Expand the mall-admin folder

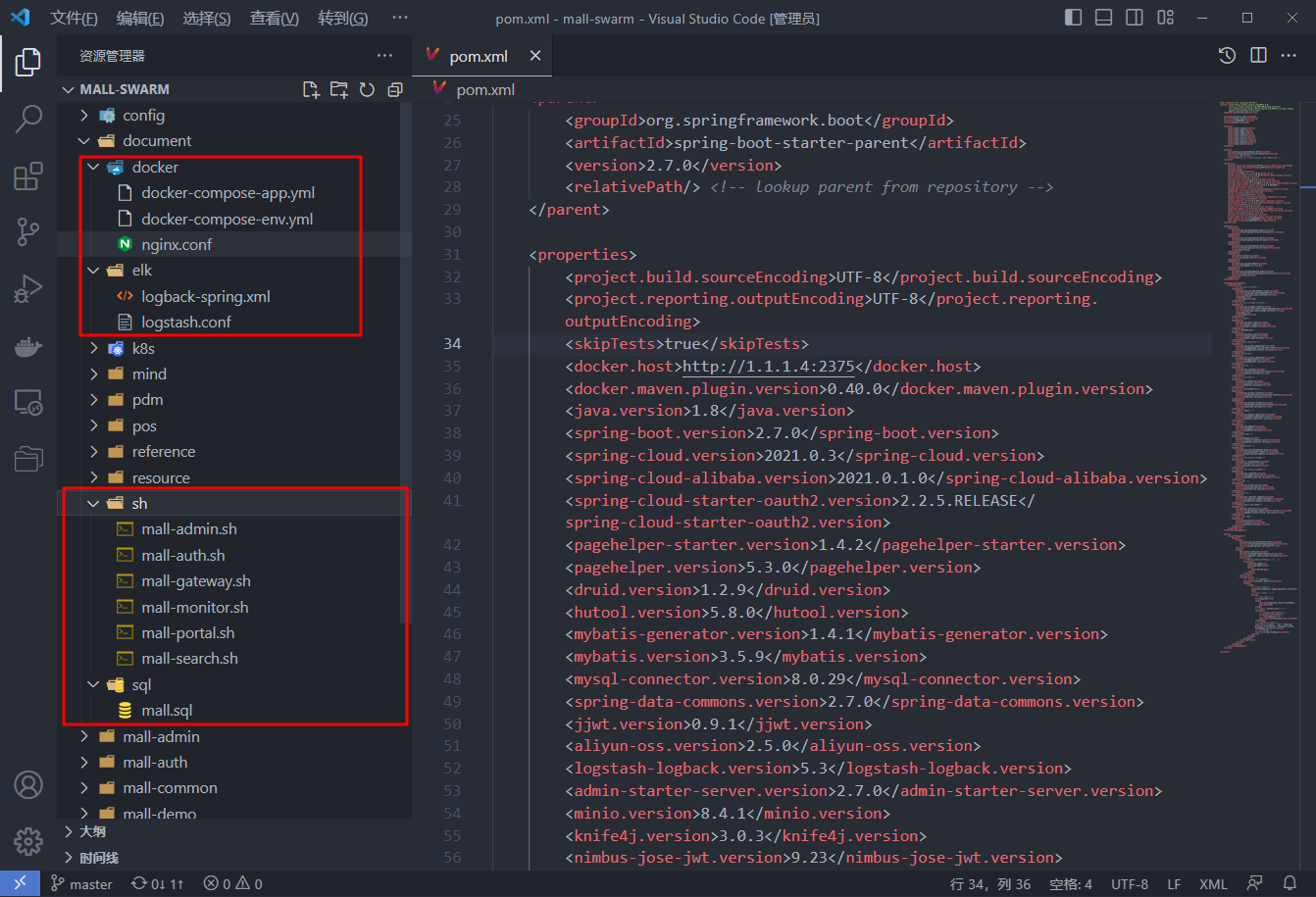161,736
